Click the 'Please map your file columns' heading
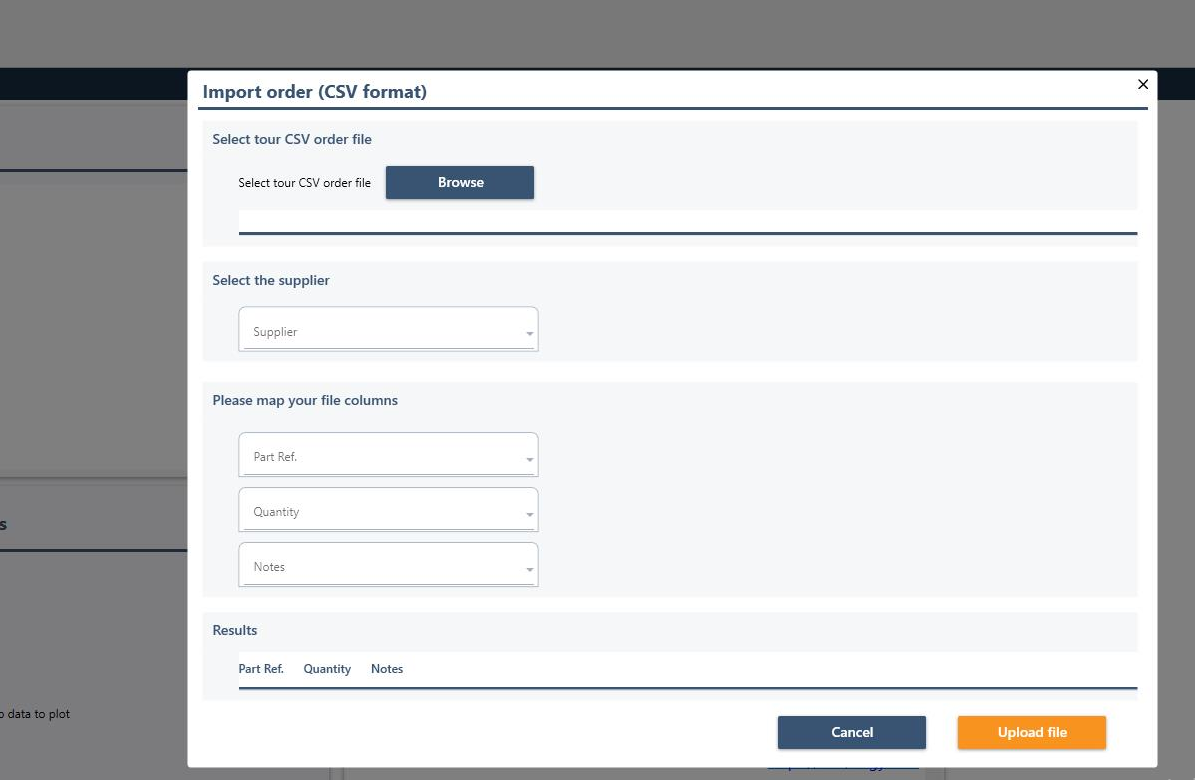 pyautogui.click(x=305, y=401)
